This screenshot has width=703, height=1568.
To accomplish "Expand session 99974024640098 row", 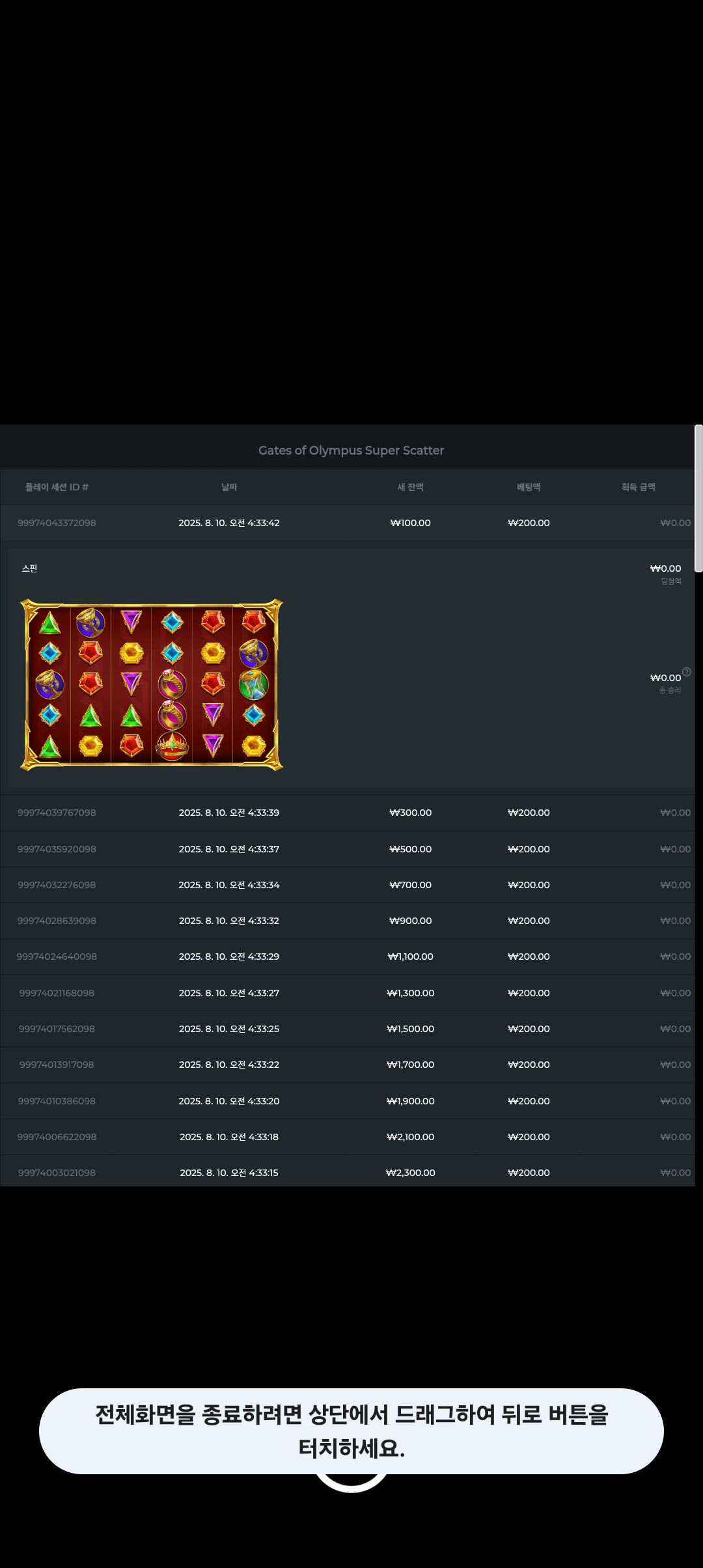I will pos(348,957).
